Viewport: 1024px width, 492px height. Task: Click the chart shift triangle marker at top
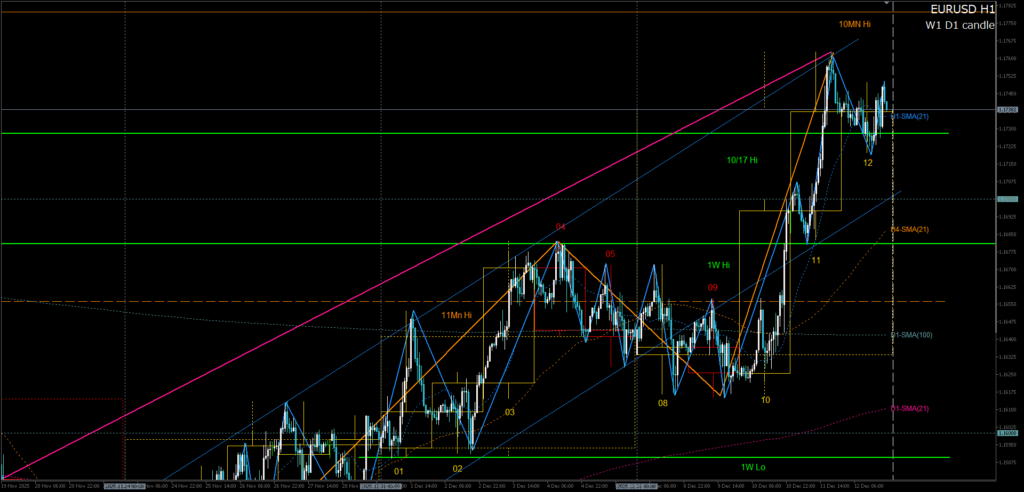887,5
